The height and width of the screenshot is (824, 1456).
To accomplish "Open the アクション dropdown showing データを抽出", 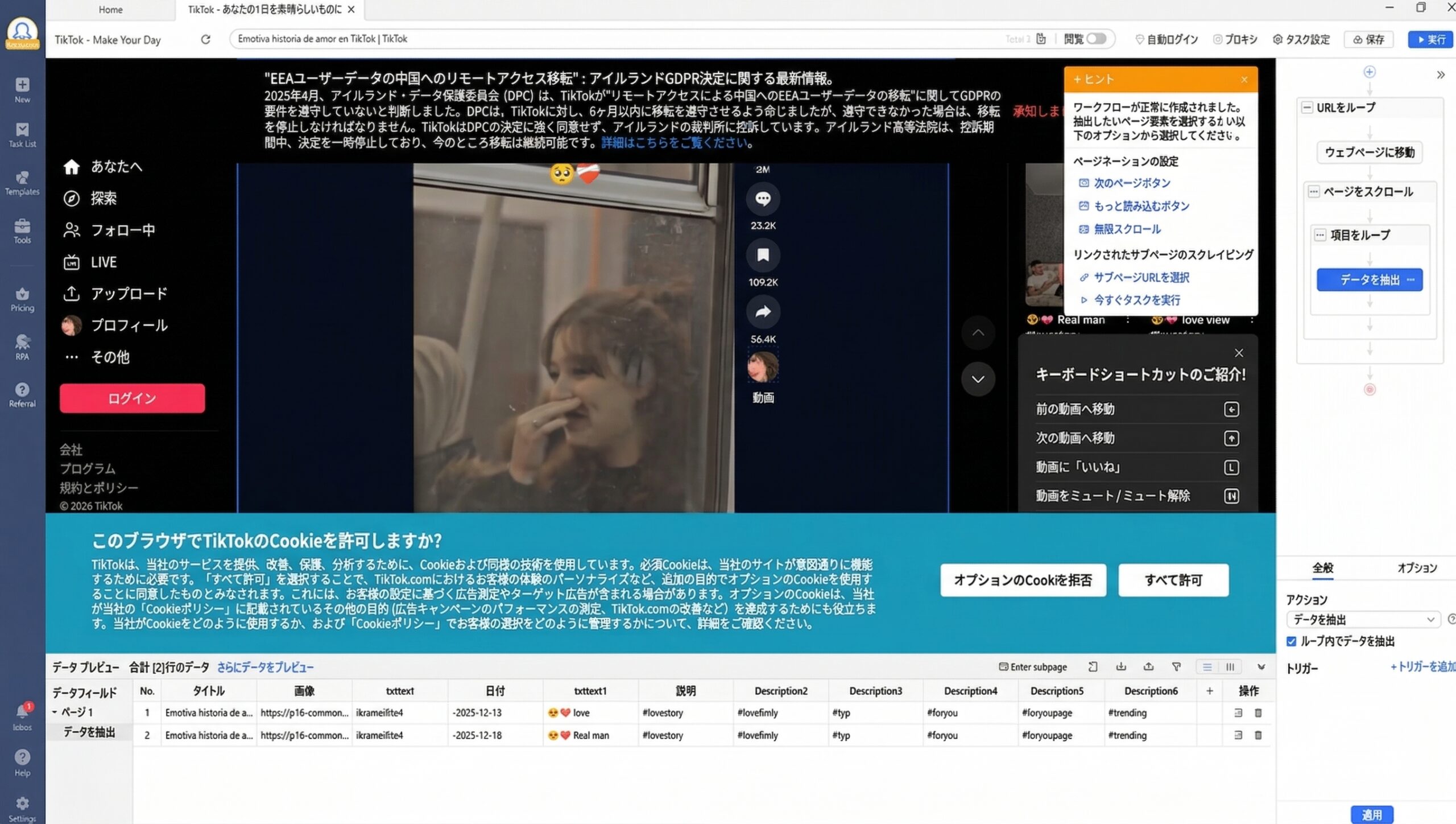I will tap(1363, 620).
